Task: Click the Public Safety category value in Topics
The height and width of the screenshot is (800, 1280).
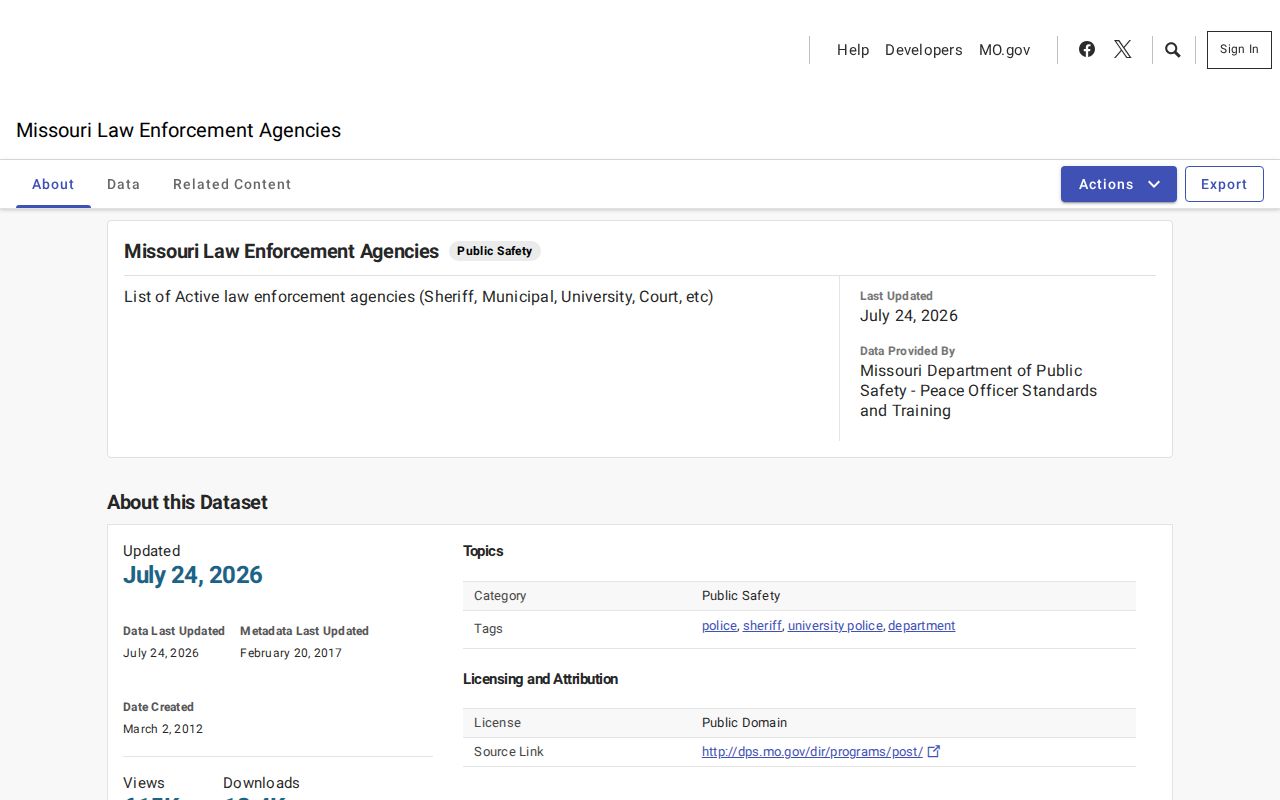Action: 741,596
